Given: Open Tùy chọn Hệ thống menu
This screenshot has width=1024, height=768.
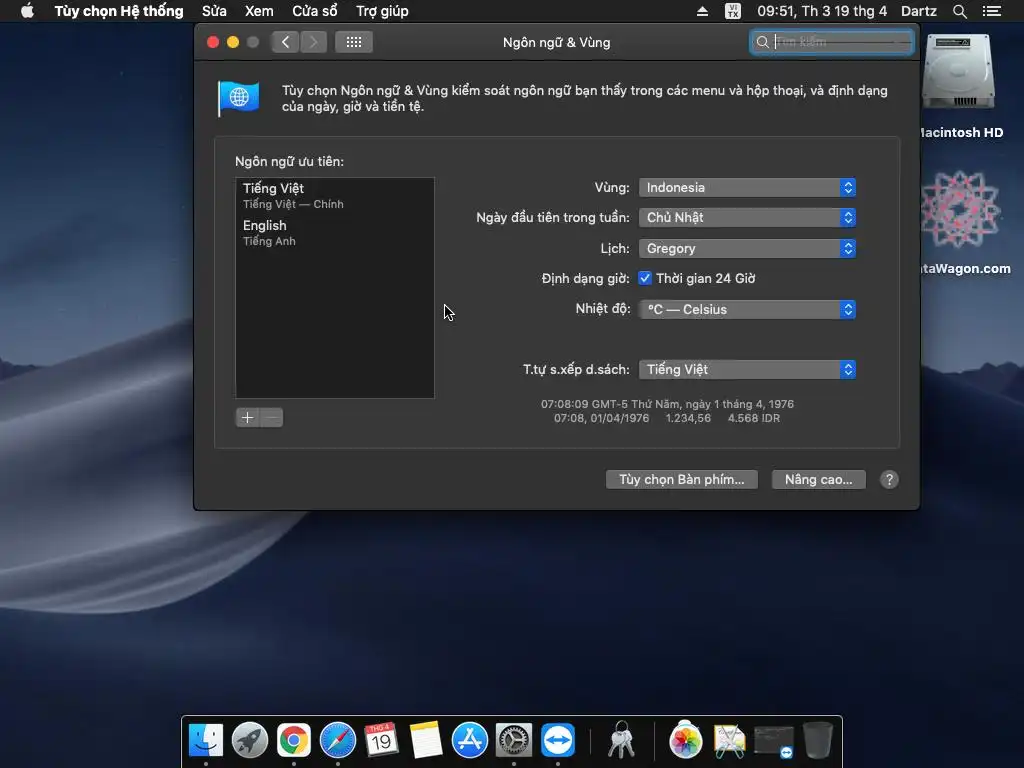Looking at the screenshot, I should click(x=119, y=11).
